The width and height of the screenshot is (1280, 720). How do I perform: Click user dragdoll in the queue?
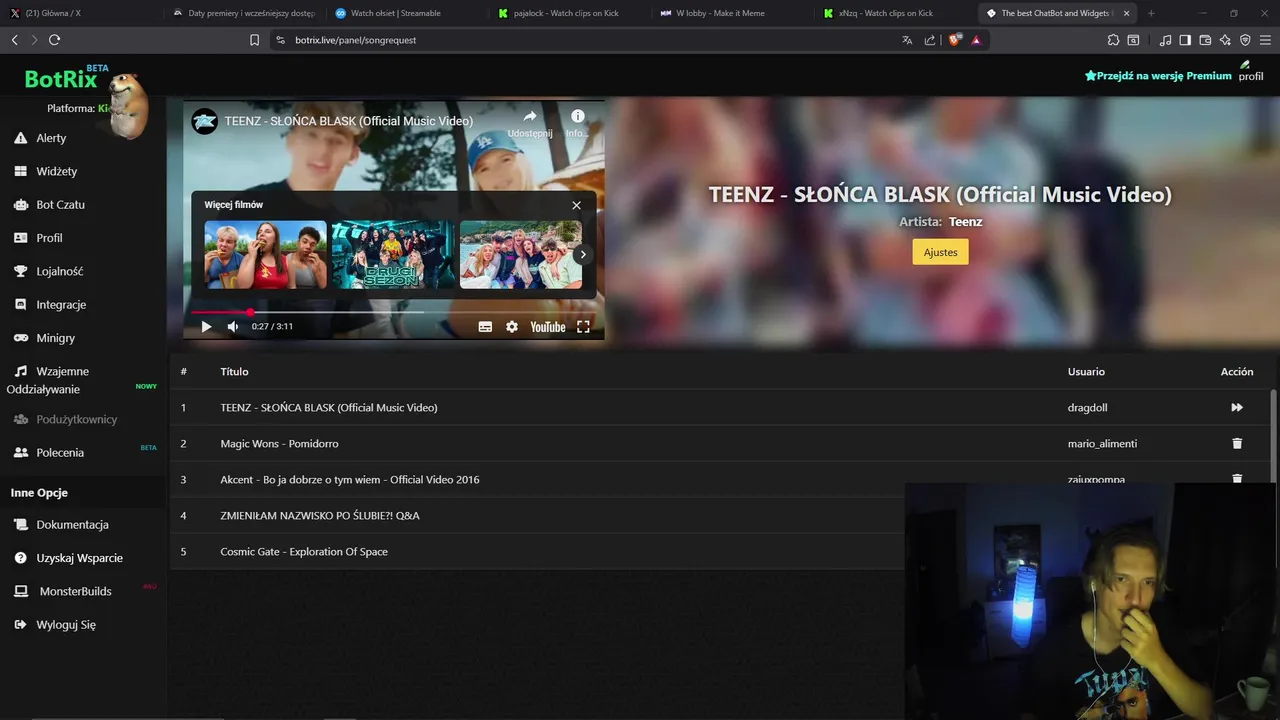click(1088, 407)
